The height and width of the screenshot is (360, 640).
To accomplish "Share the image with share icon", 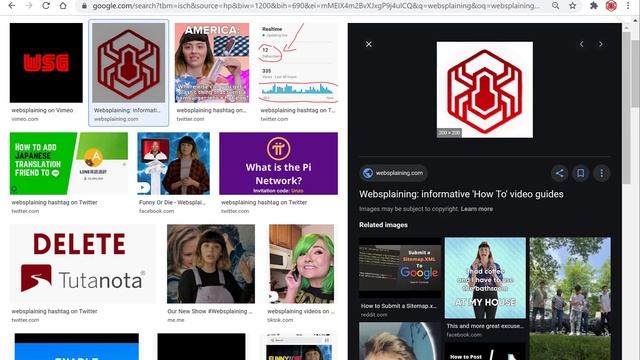I will pos(560,173).
